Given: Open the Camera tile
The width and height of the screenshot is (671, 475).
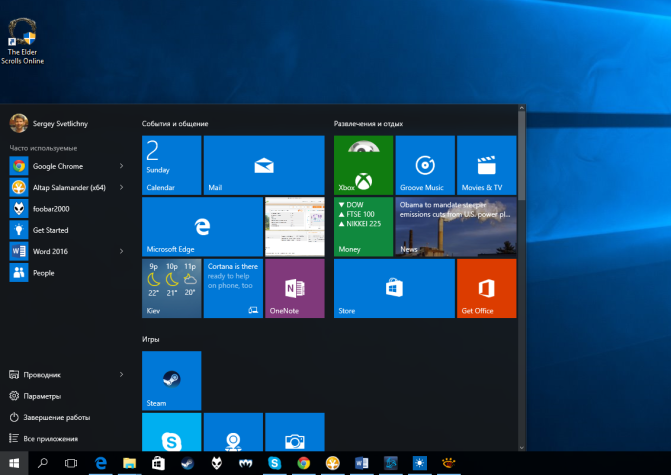Looking at the screenshot, I should click(295, 432).
